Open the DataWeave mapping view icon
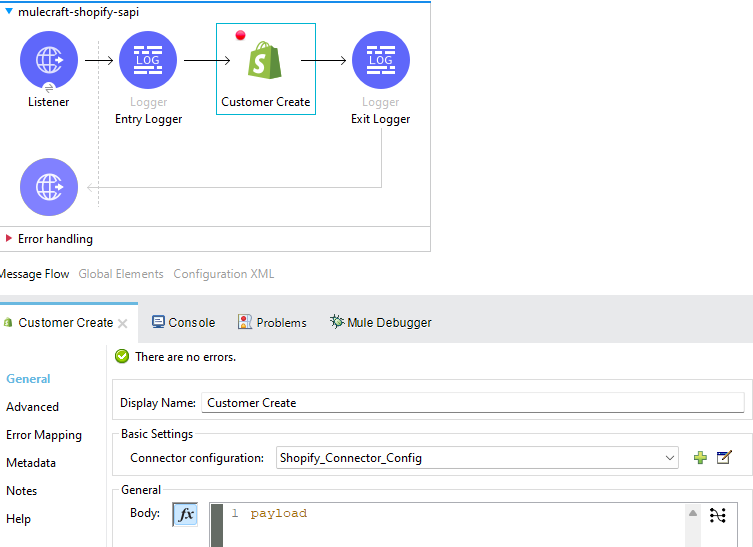Image resolution: width=753 pixels, height=547 pixels. pyautogui.click(x=717, y=515)
